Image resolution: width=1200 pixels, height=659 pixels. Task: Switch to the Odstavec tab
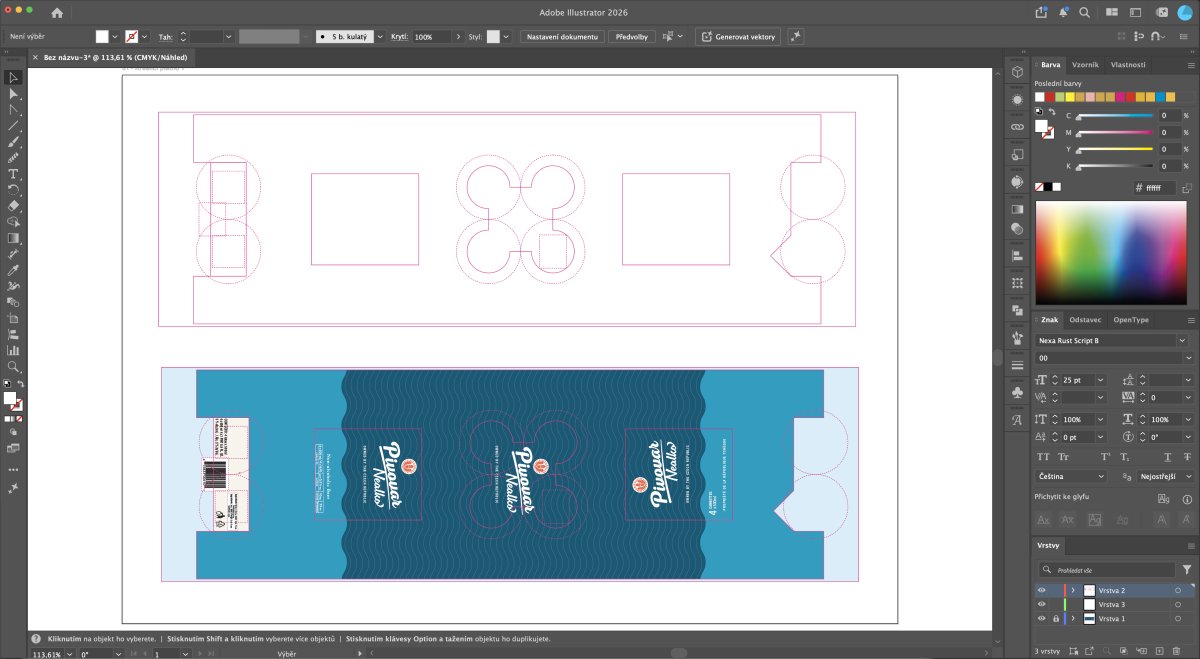pyautogui.click(x=1085, y=319)
